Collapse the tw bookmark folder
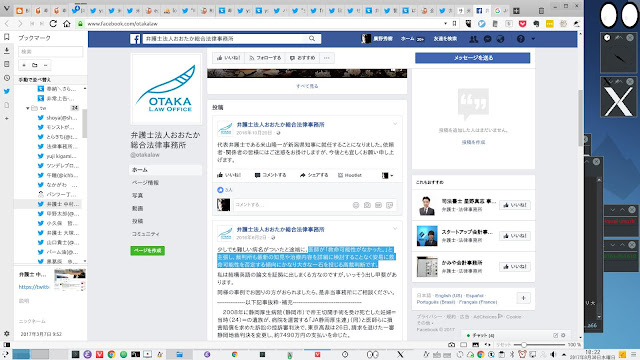The height and width of the screenshot is (360, 640). click(27, 108)
